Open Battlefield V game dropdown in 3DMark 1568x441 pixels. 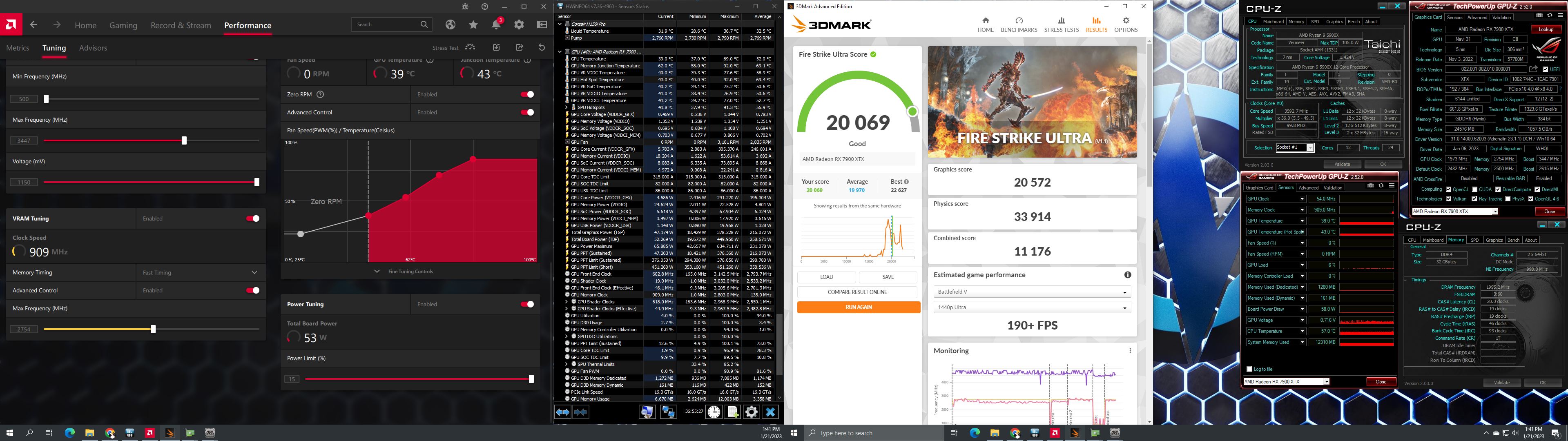[x=1032, y=292]
